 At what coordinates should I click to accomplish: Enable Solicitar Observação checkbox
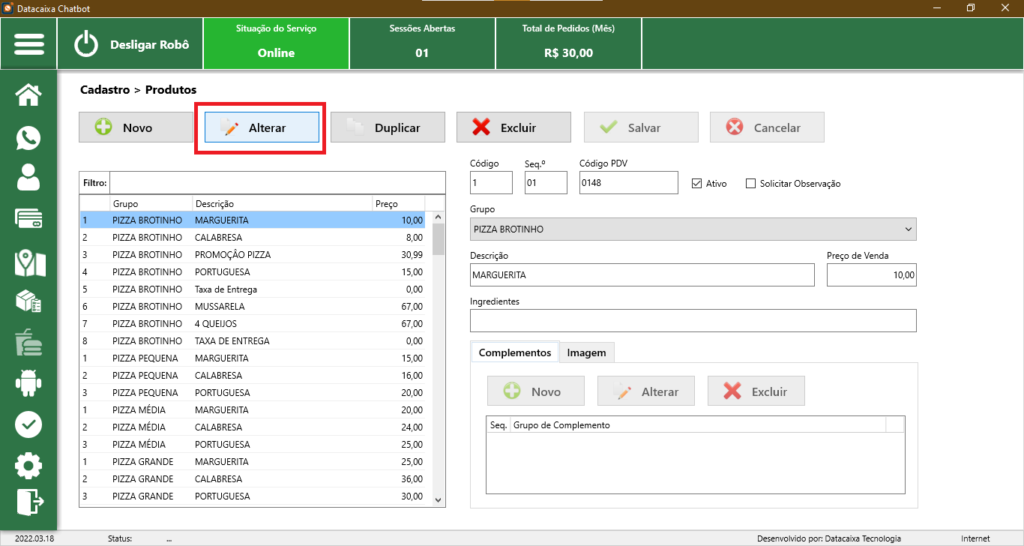(751, 184)
